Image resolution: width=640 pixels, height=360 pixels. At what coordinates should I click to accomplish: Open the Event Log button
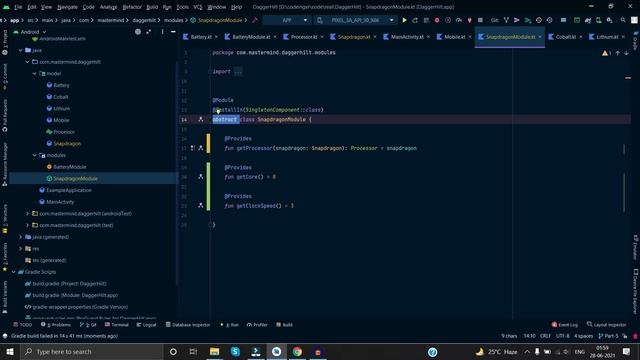pyautogui.click(x=564, y=325)
